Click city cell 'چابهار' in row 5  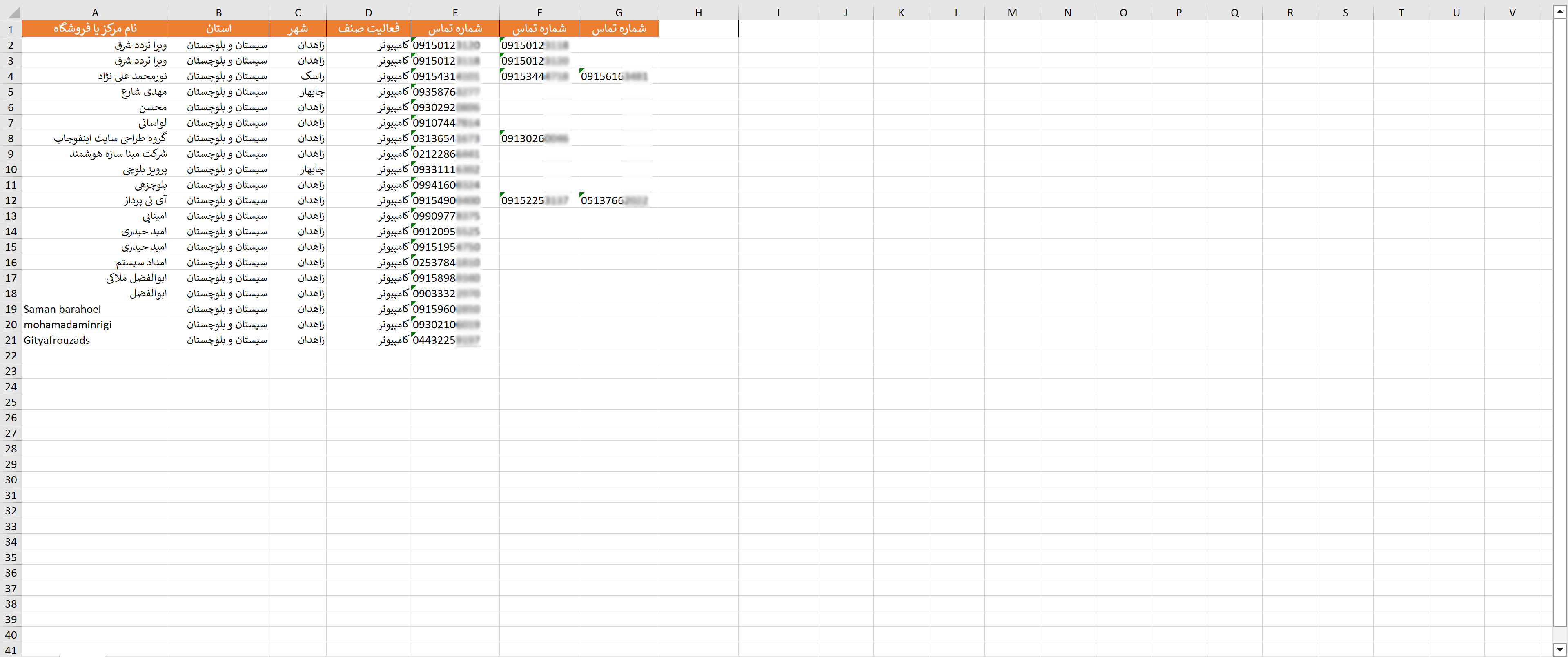(x=298, y=92)
